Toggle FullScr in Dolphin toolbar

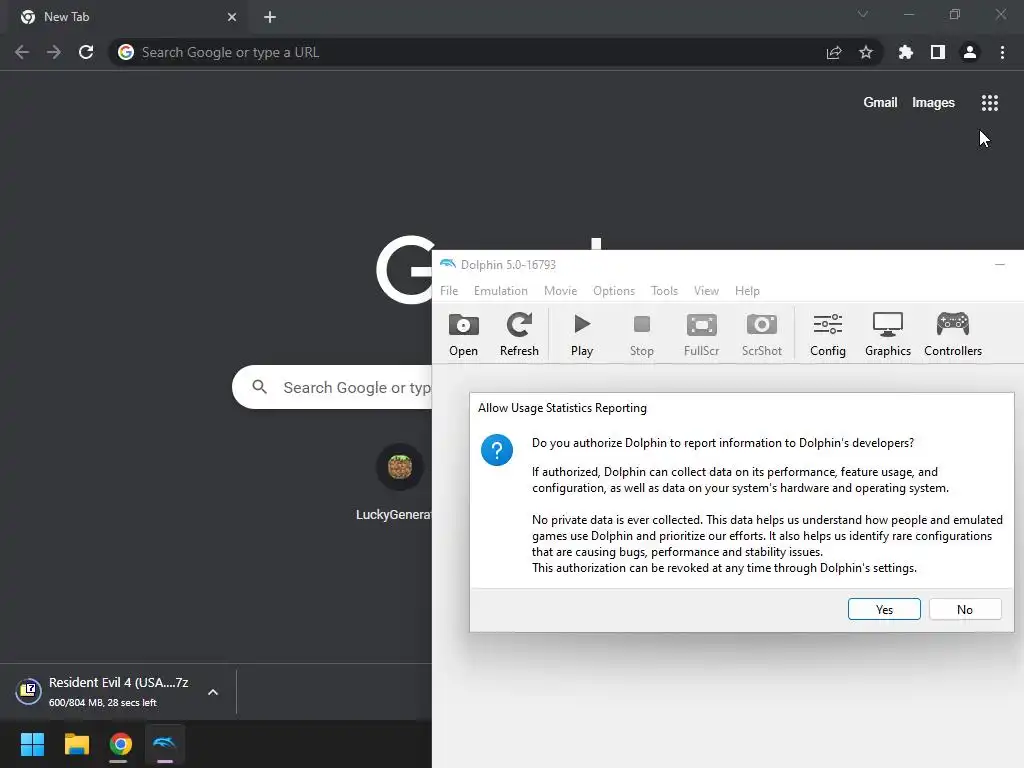(701, 334)
